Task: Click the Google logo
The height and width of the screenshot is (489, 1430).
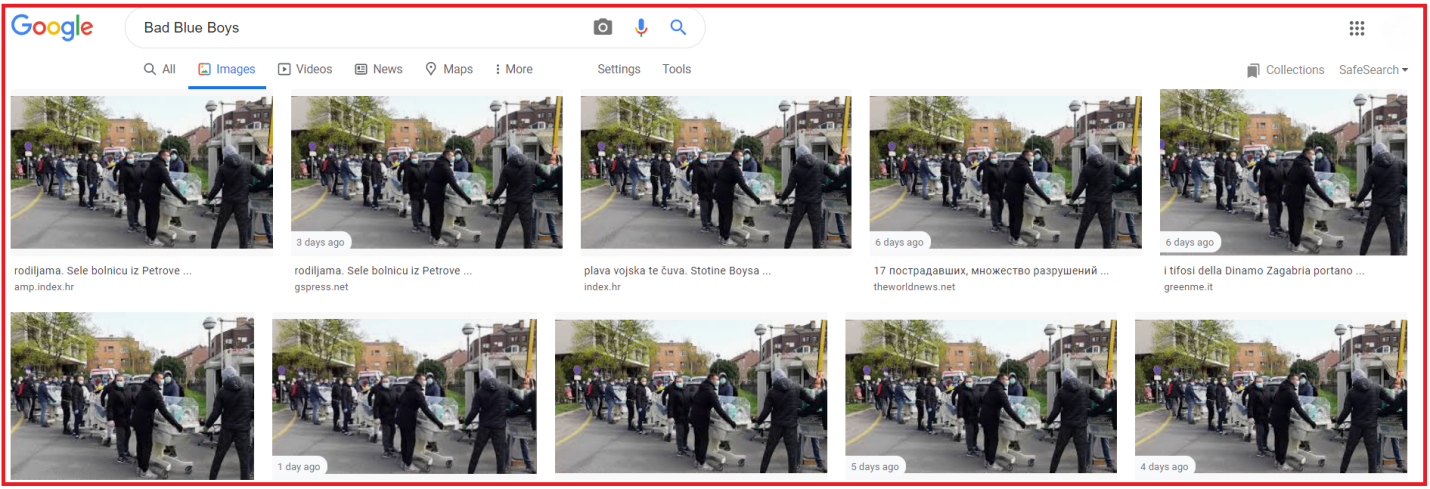Action: 52,28
